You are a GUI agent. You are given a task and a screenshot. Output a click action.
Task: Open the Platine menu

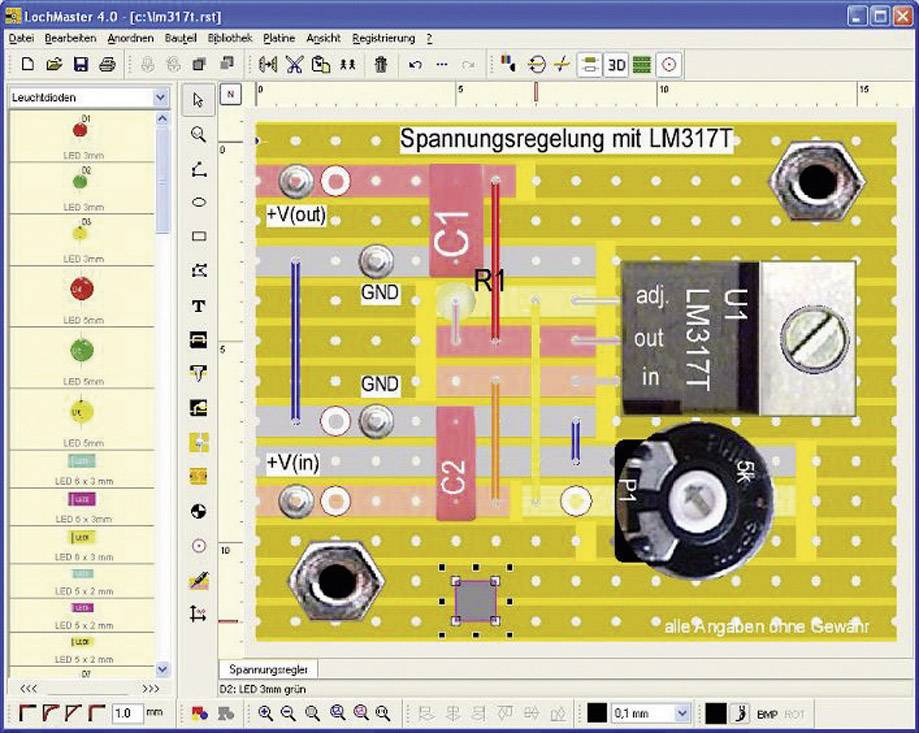coord(278,38)
